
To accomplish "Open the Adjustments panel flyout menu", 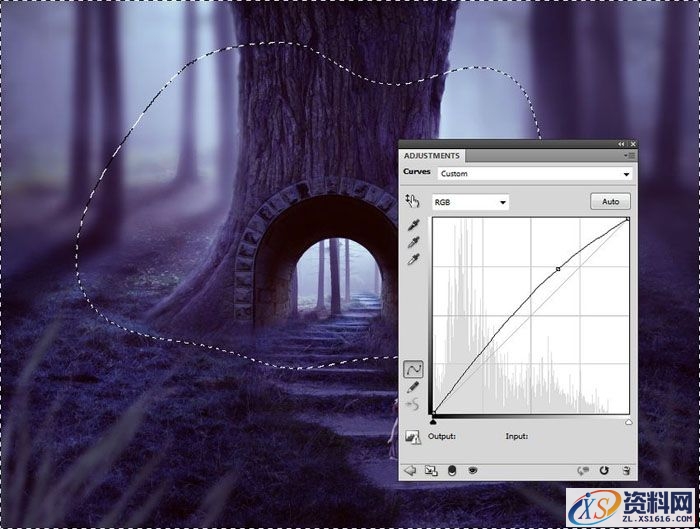I will coord(628,156).
